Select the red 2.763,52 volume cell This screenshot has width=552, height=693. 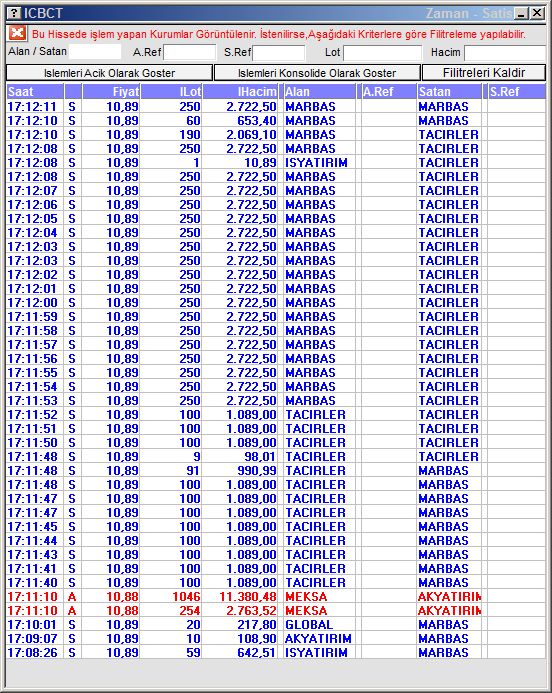[x=240, y=611]
